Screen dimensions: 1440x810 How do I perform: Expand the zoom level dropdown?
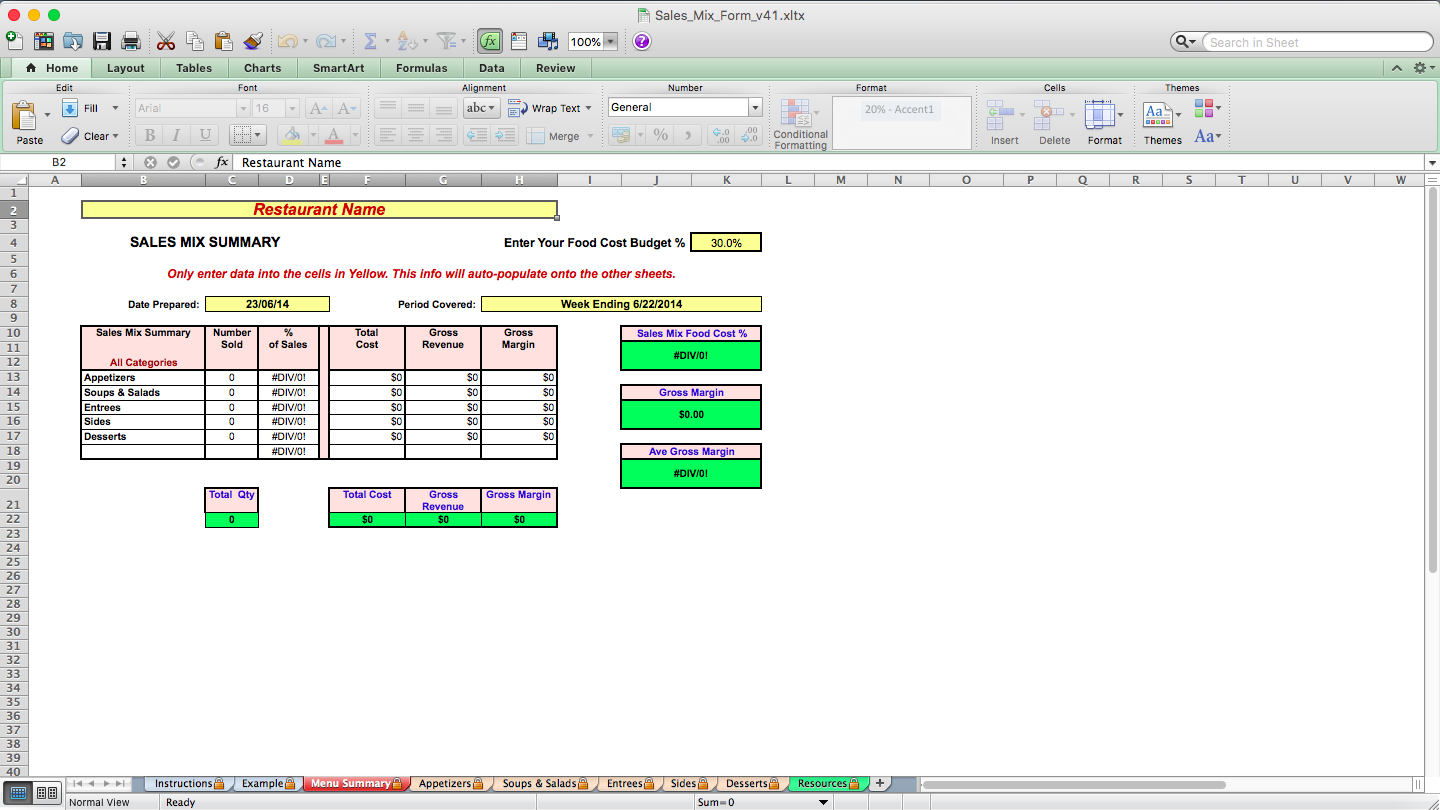coord(608,41)
